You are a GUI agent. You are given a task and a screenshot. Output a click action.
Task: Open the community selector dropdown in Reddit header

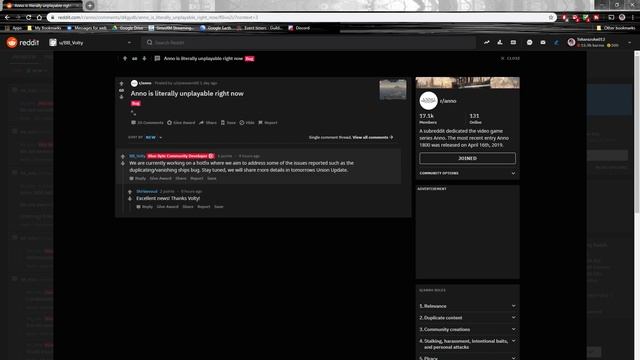pos(90,42)
